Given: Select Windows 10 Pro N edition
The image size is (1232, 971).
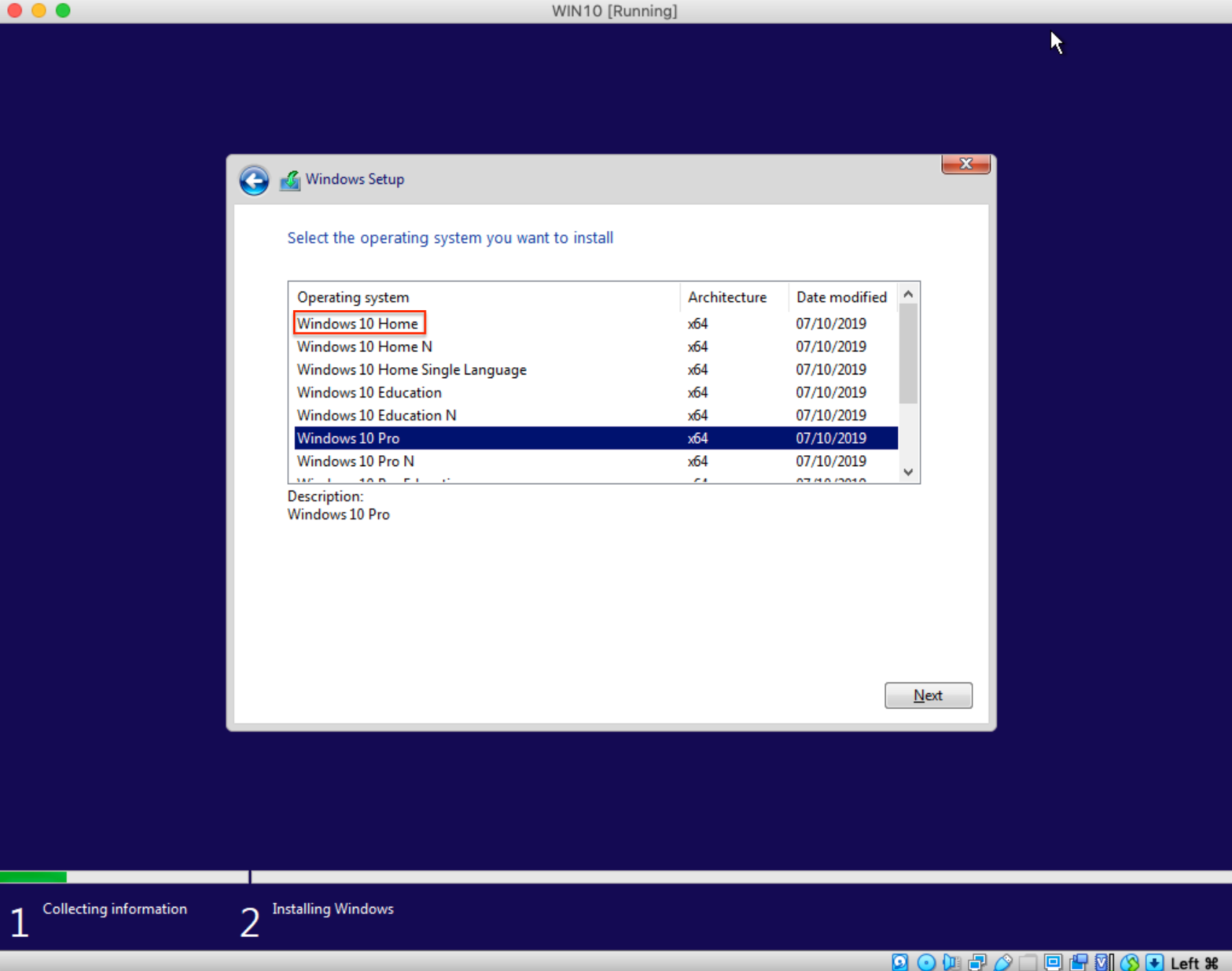Looking at the screenshot, I should pyautogui.click(x=596, y=461).
